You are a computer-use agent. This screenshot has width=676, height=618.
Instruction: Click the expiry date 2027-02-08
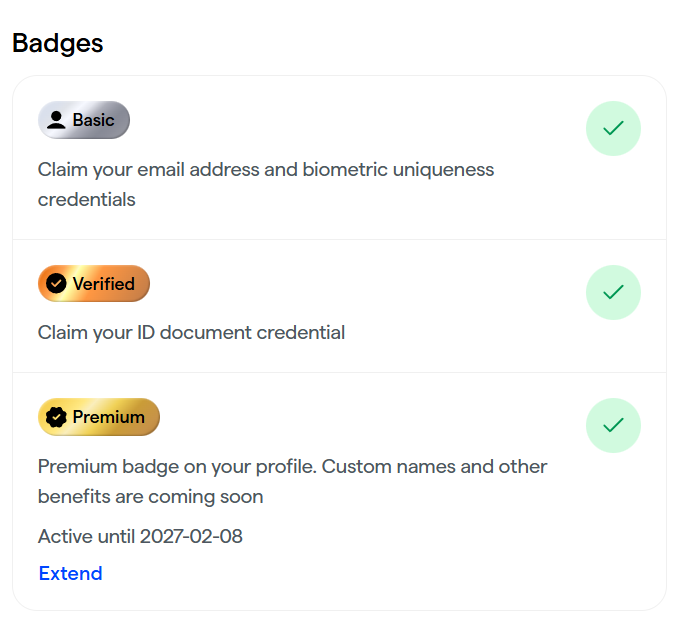tap(191, 536)
